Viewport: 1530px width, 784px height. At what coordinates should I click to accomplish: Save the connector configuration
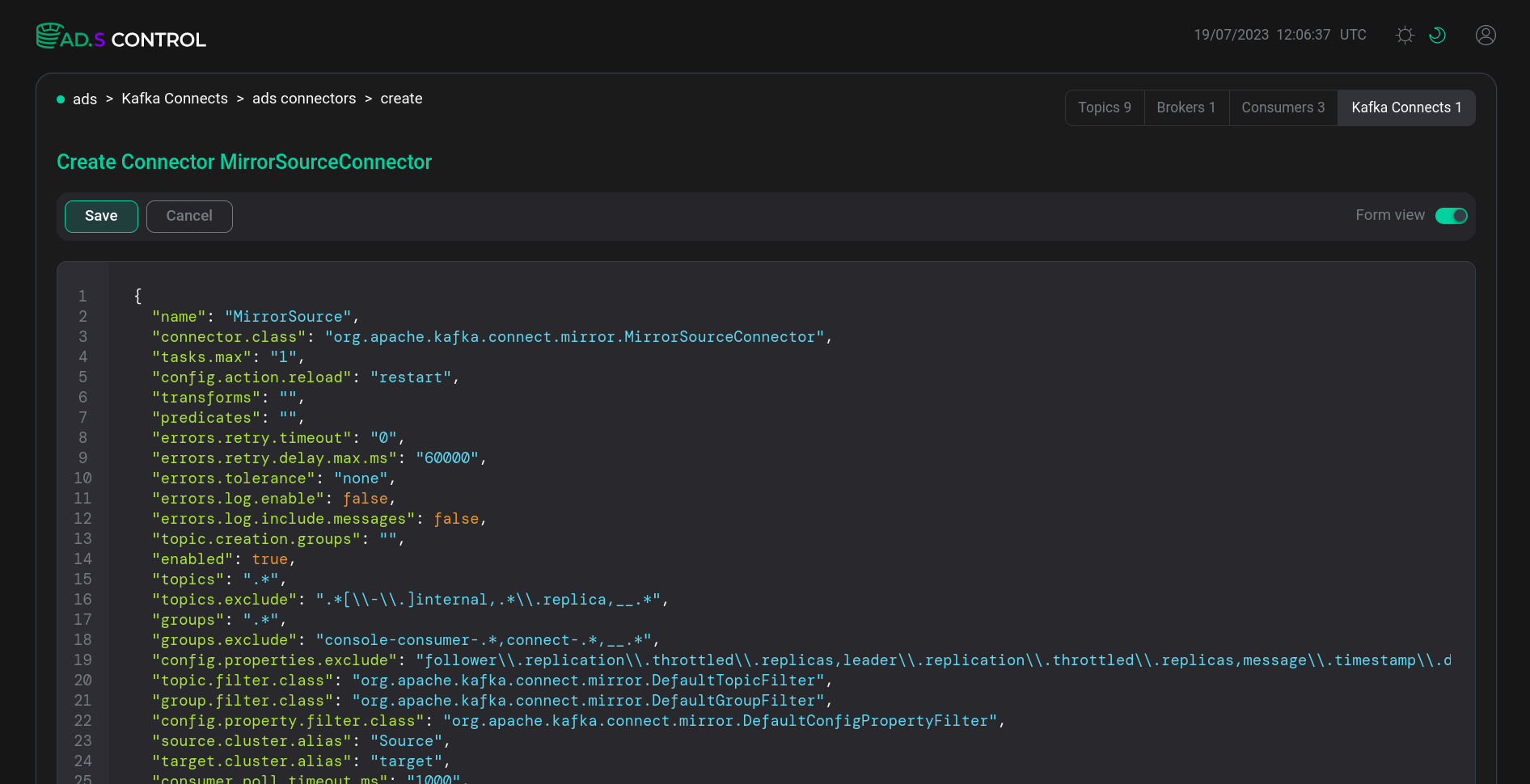101,217
